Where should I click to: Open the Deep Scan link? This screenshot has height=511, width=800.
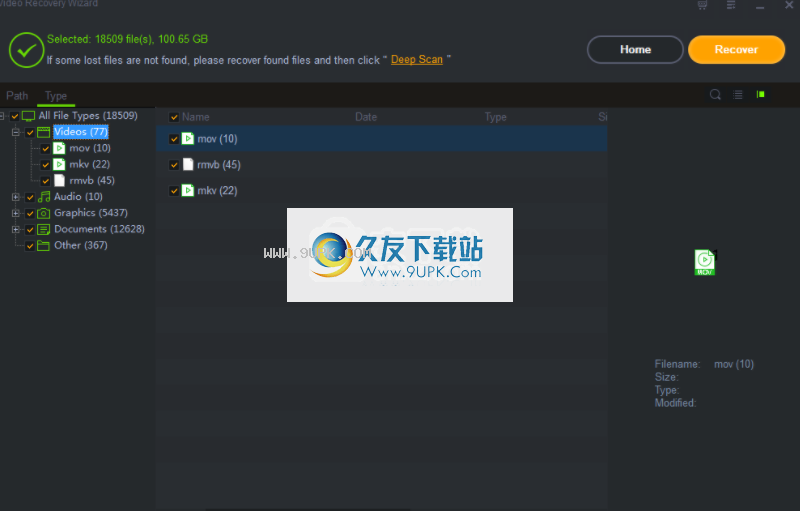[x=417, y=60]
